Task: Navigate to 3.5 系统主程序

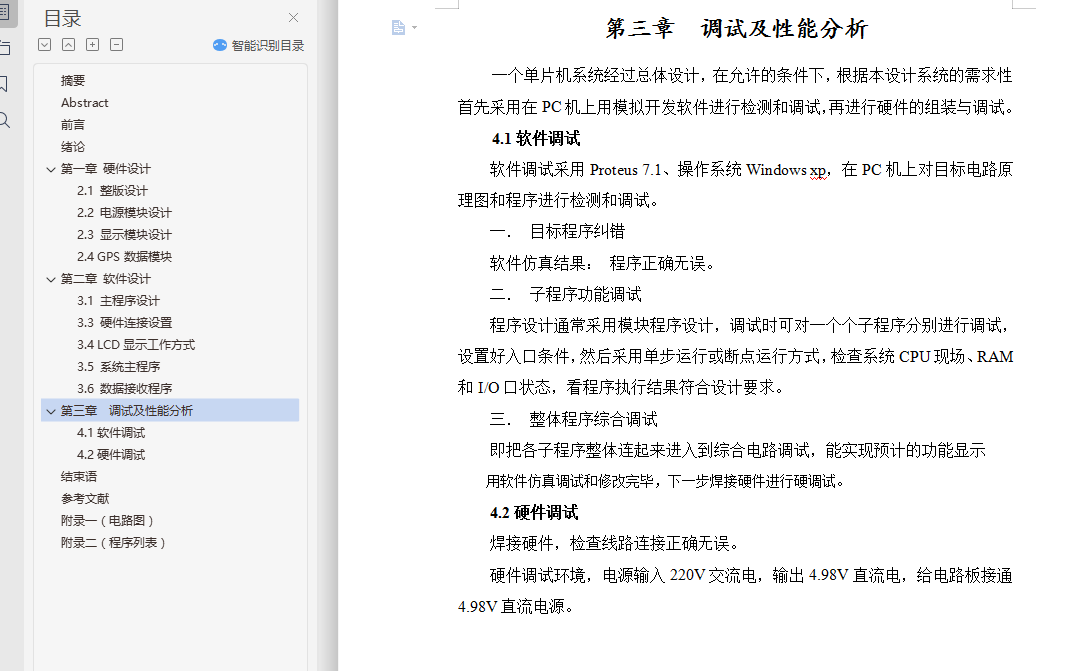Action: [118, 366]
